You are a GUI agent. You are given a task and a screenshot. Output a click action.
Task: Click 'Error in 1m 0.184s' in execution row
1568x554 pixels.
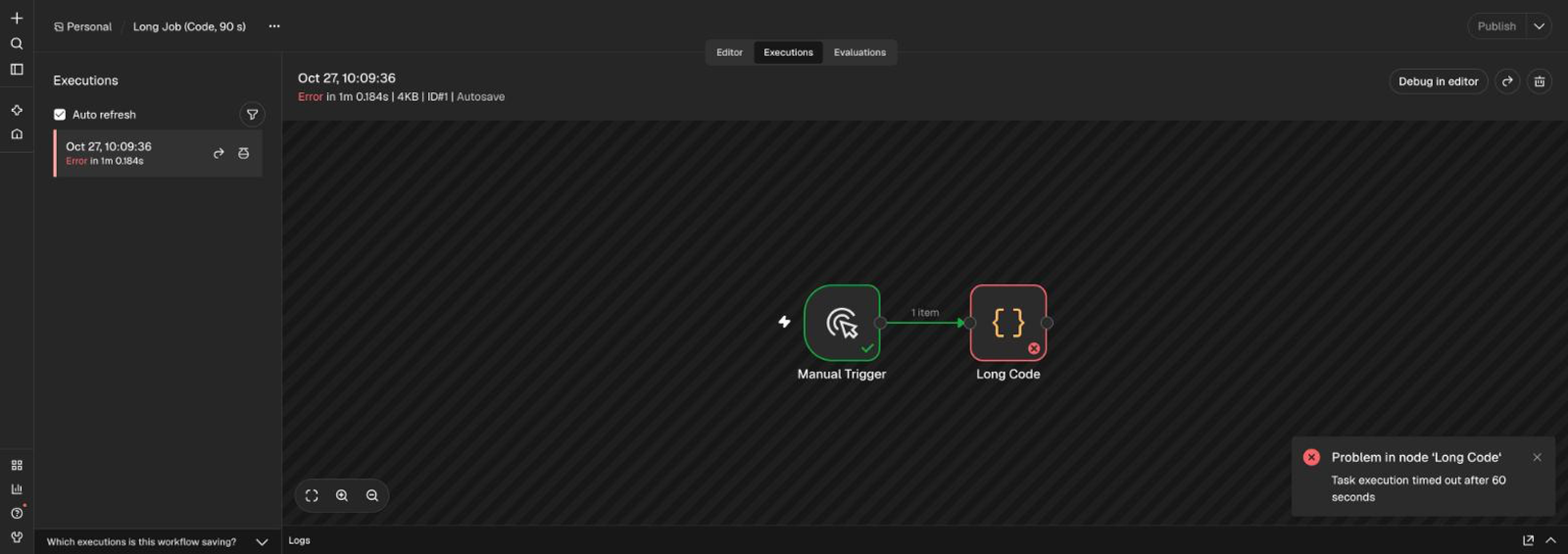[x=105, y=161]
